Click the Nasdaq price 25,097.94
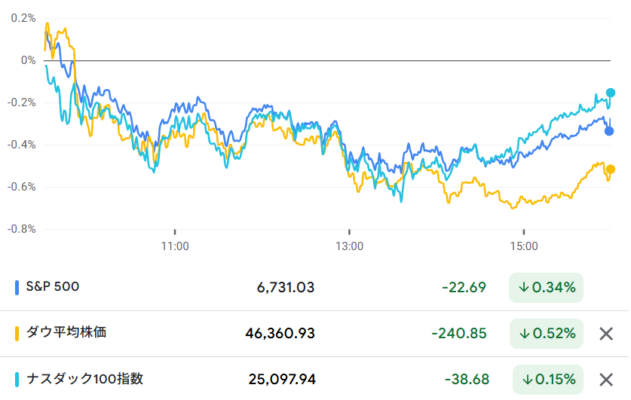The height and width of the screenshot is (400, 631). [281, 380]
